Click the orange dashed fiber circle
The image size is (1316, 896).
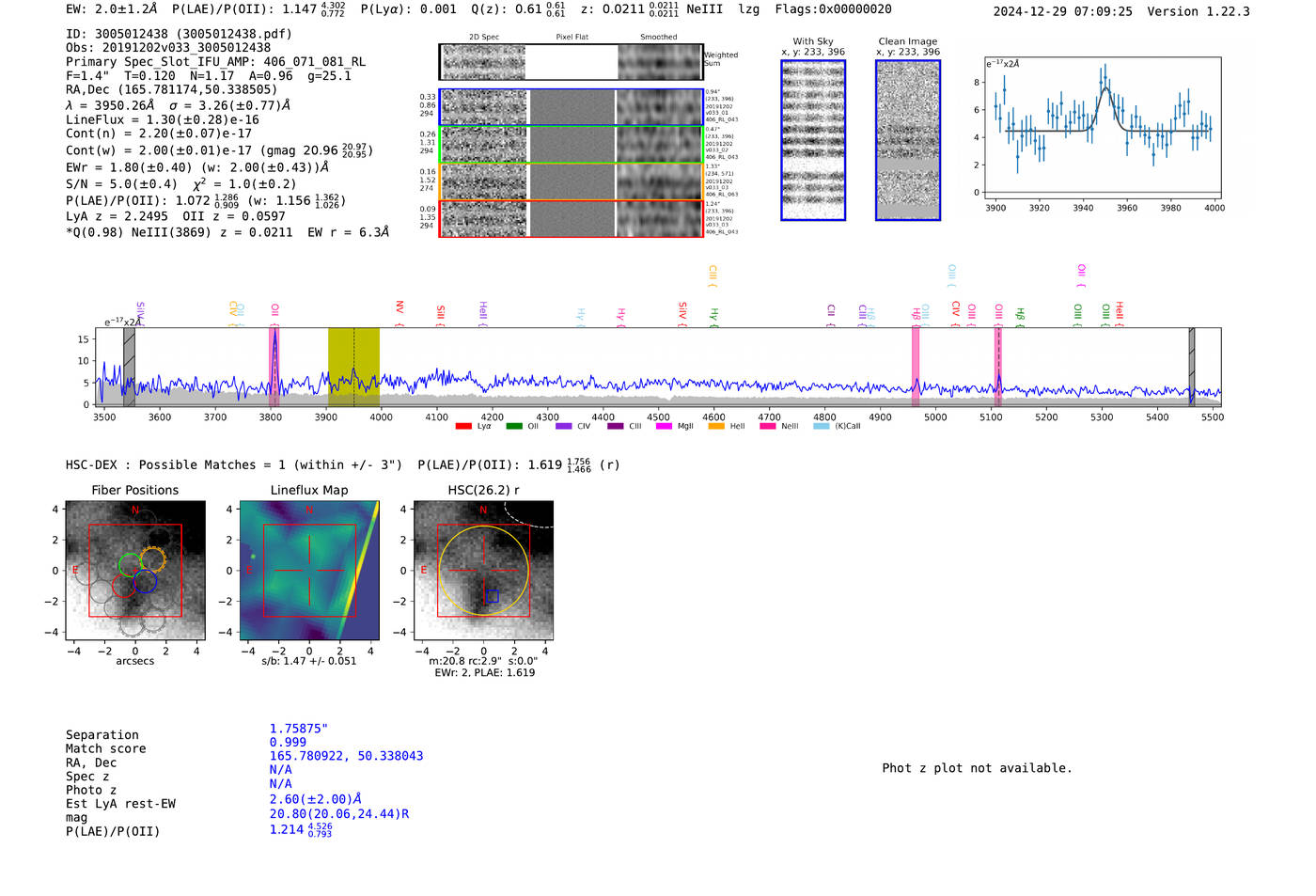[x=152, y=559]
